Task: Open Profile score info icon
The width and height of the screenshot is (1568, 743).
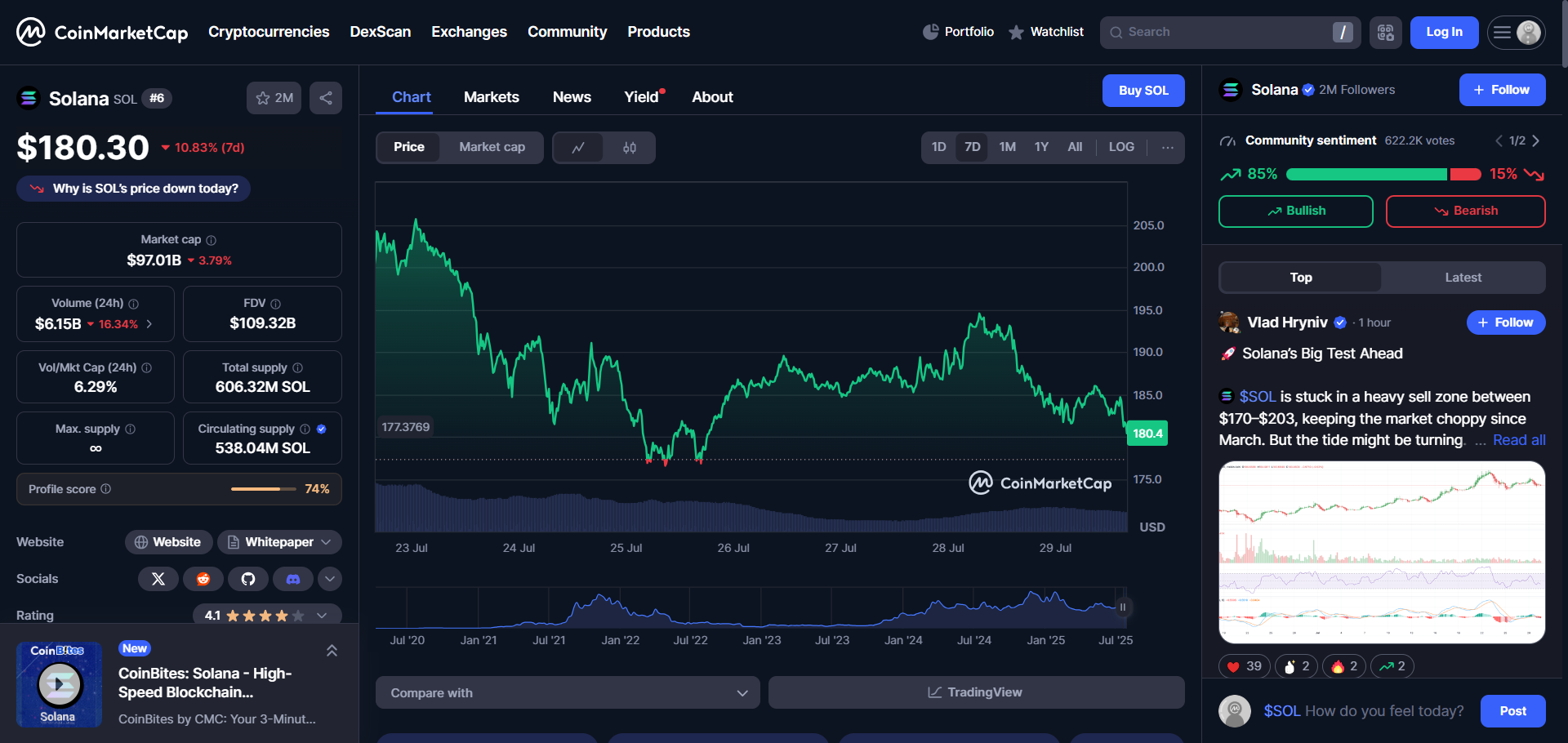Action: [x=106, y=489]
